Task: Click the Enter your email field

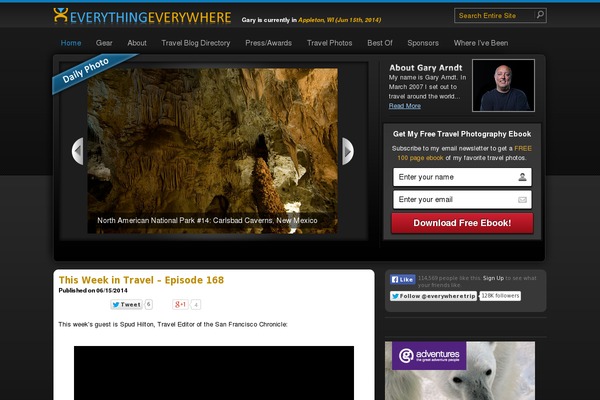Action: coord(462,199)
